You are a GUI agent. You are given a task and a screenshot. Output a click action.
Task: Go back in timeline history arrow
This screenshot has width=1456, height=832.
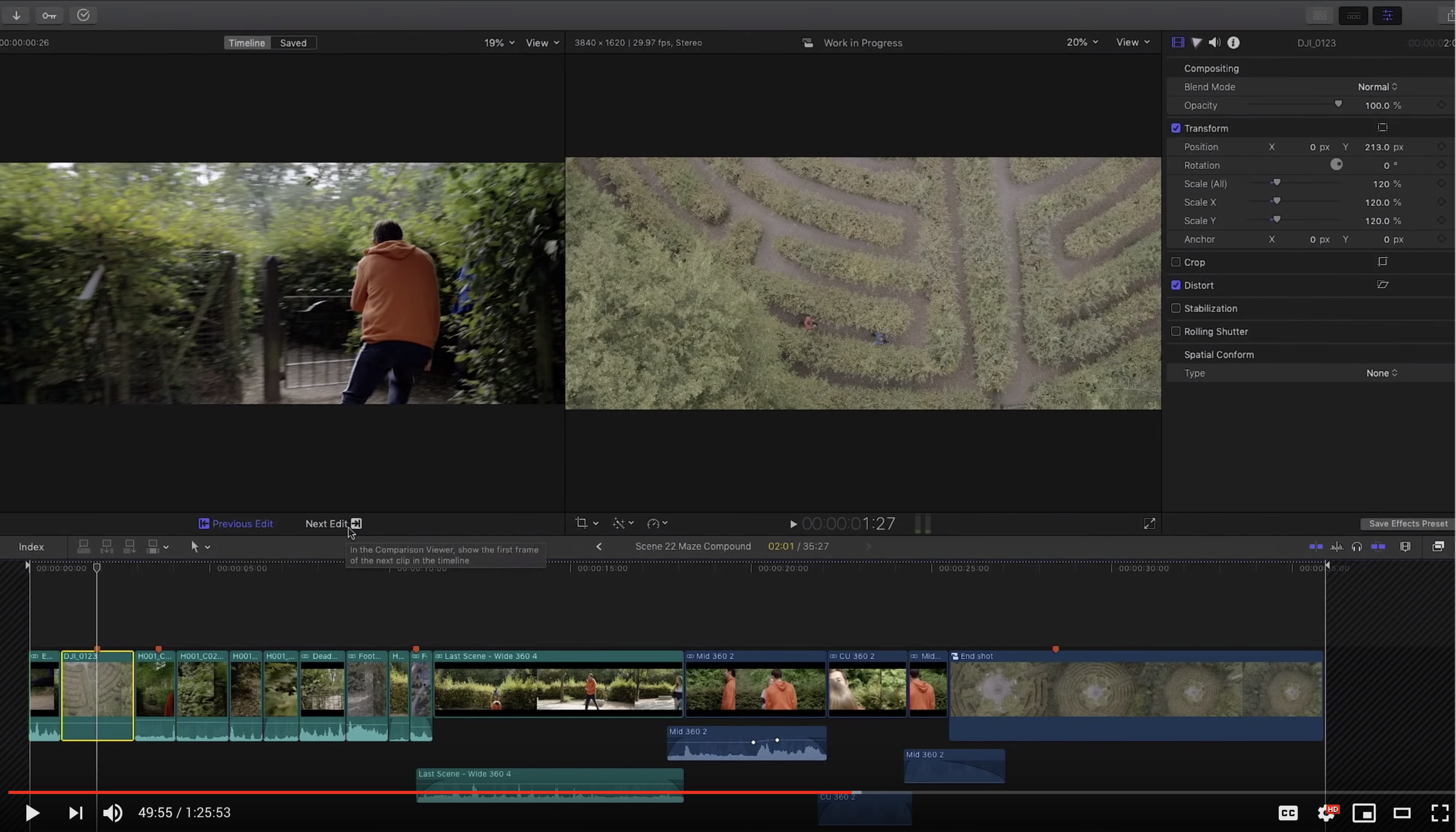pyautogui.click(x=599, y=547)
